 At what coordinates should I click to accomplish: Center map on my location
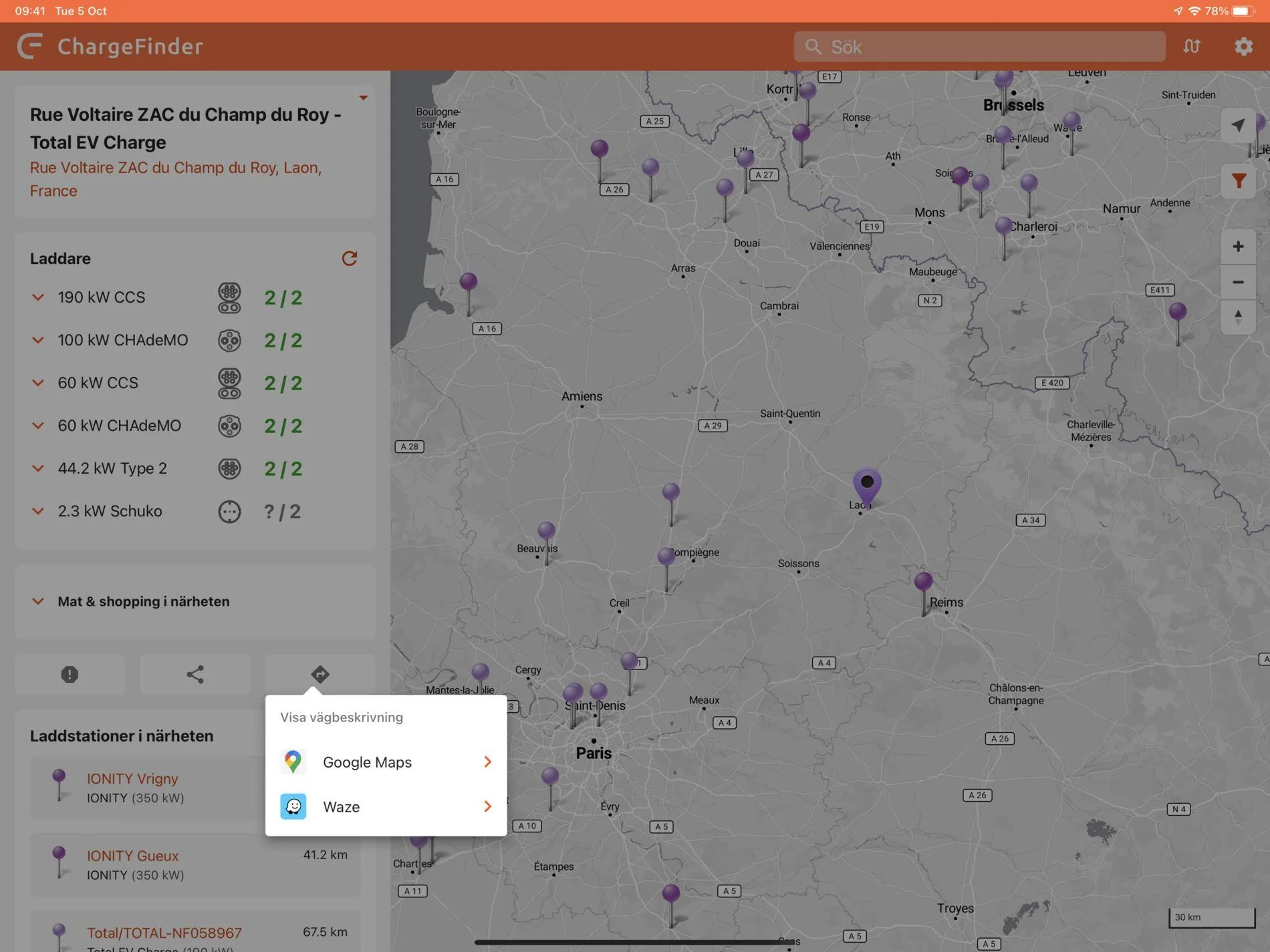[x=1238, y=125]
